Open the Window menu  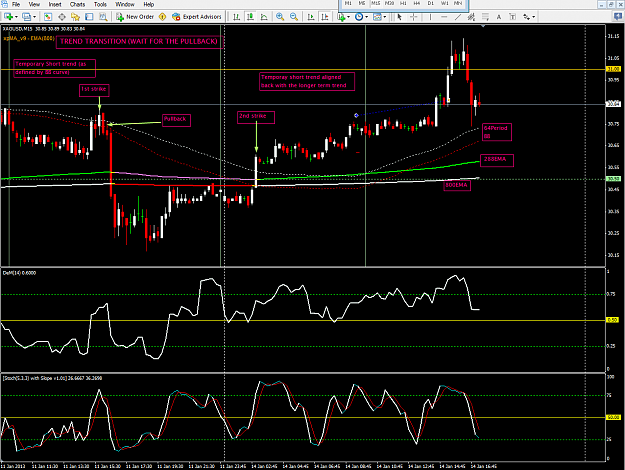coord(125,4)
